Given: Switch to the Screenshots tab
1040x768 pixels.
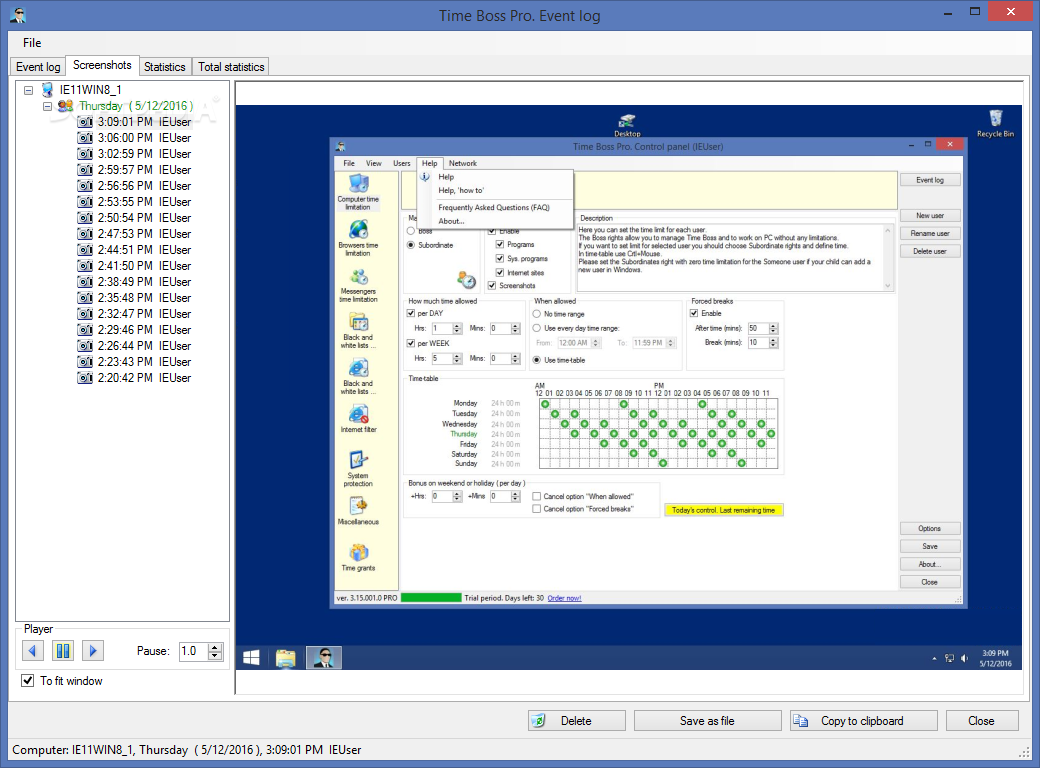Looking at the screenshot, I should (102, 65).
